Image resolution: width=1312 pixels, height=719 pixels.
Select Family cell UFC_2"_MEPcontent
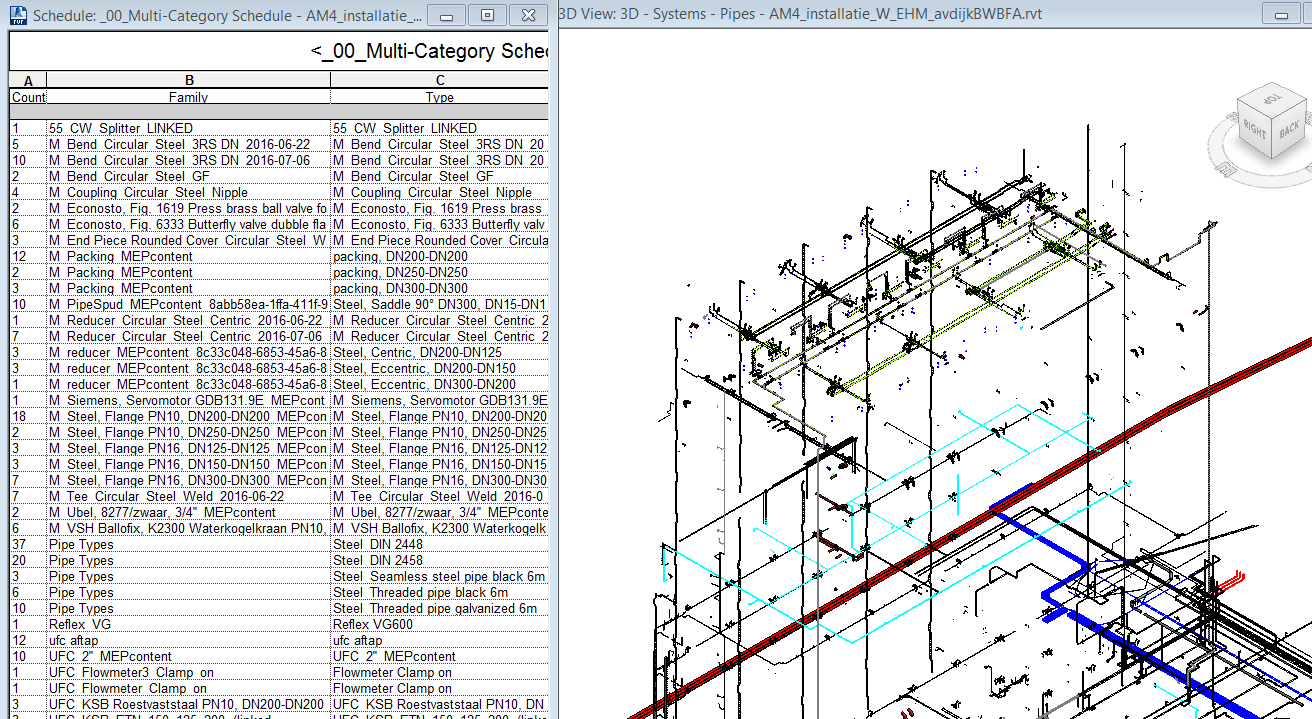[188, 656]
